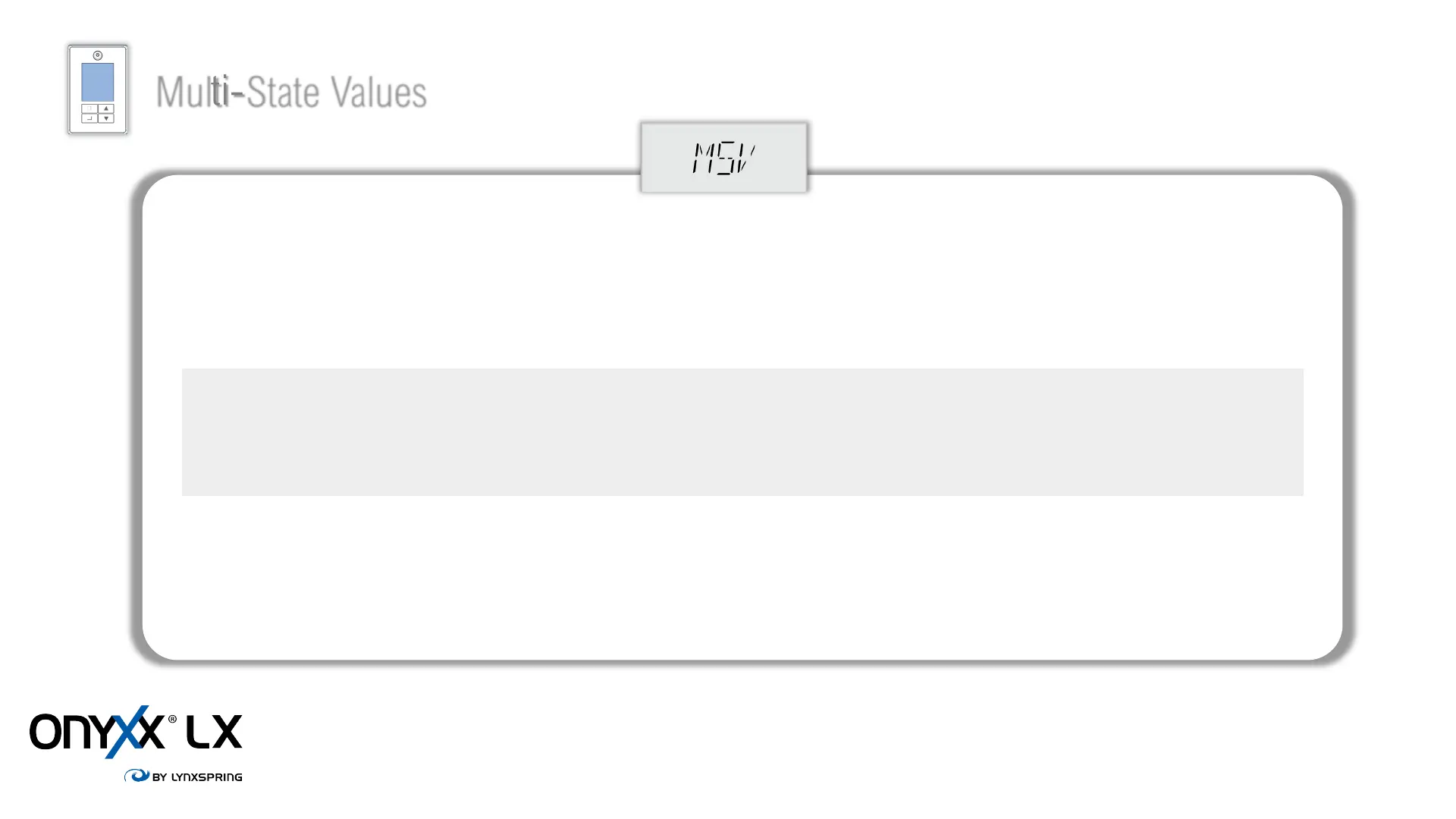Select the MSV segment display box

coord(724,158)
